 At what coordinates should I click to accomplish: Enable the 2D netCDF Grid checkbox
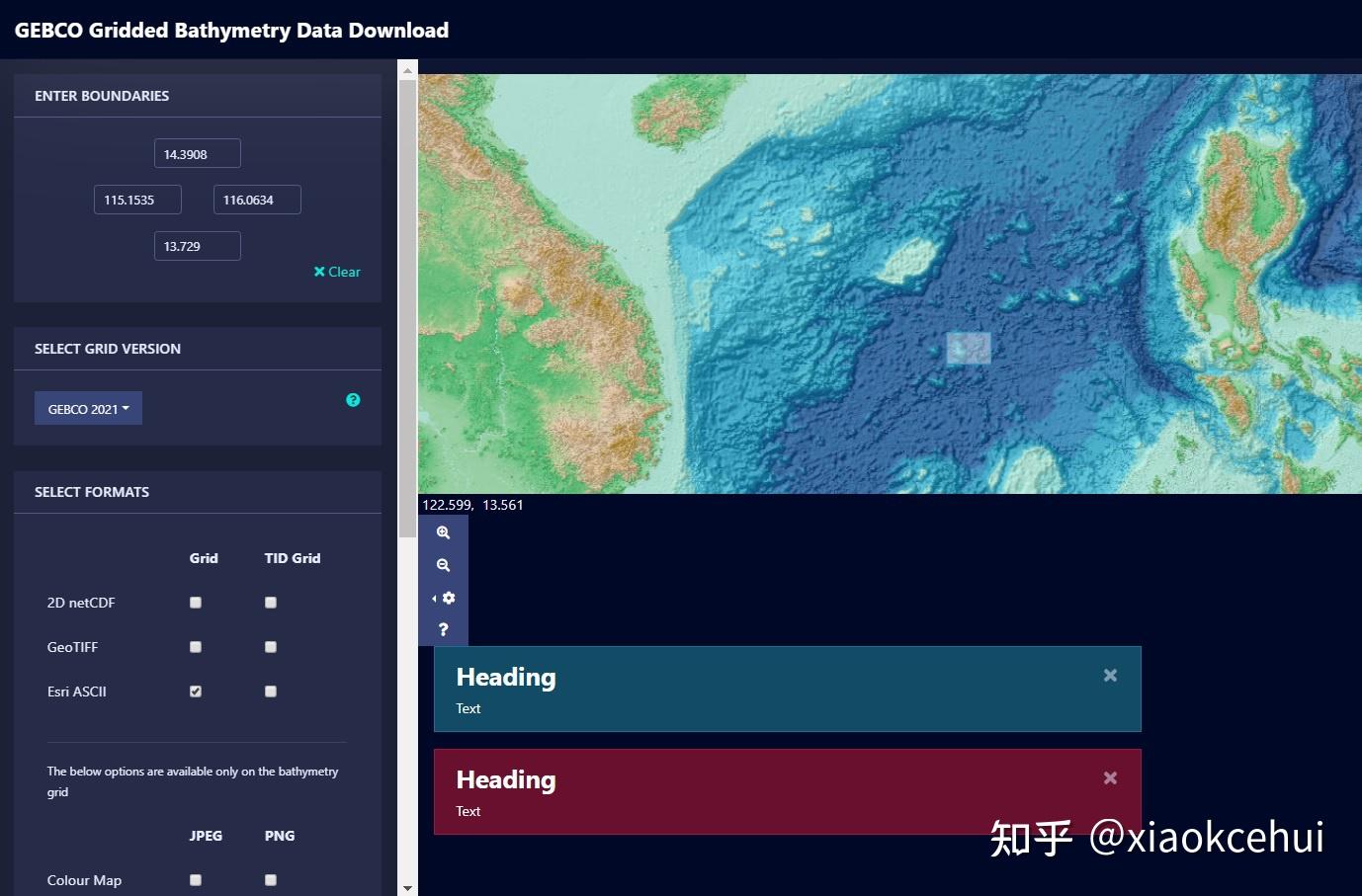195,602
